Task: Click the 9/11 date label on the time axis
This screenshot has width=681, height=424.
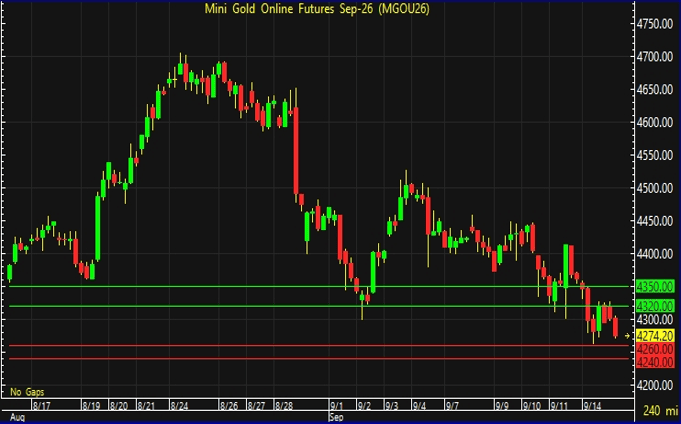Action: [x=559, y=406]
